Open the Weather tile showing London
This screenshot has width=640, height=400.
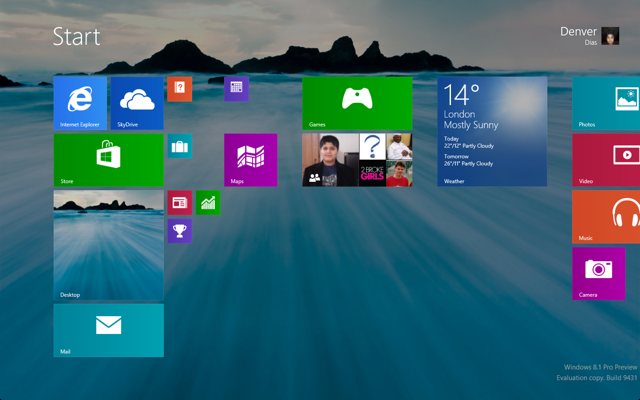coord(492,131)
